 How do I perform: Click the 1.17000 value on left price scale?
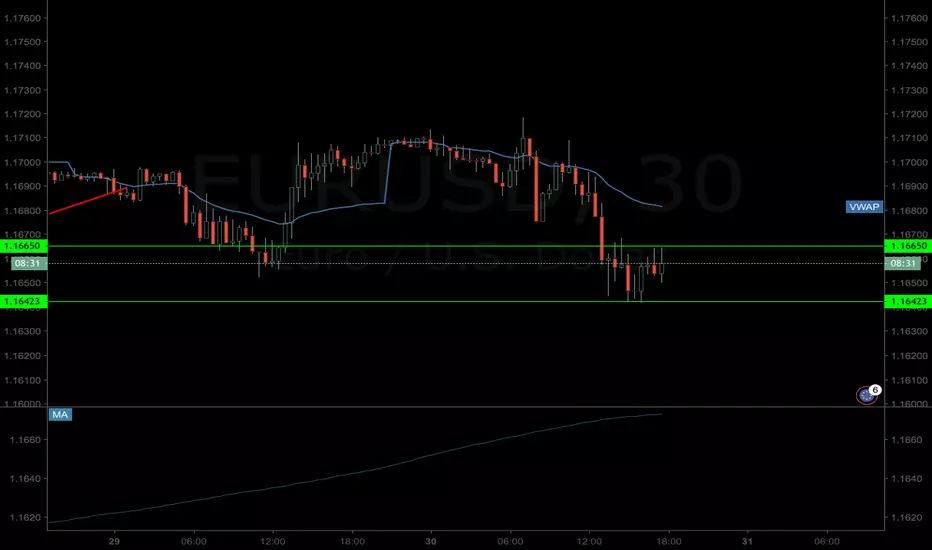[23, 162]
